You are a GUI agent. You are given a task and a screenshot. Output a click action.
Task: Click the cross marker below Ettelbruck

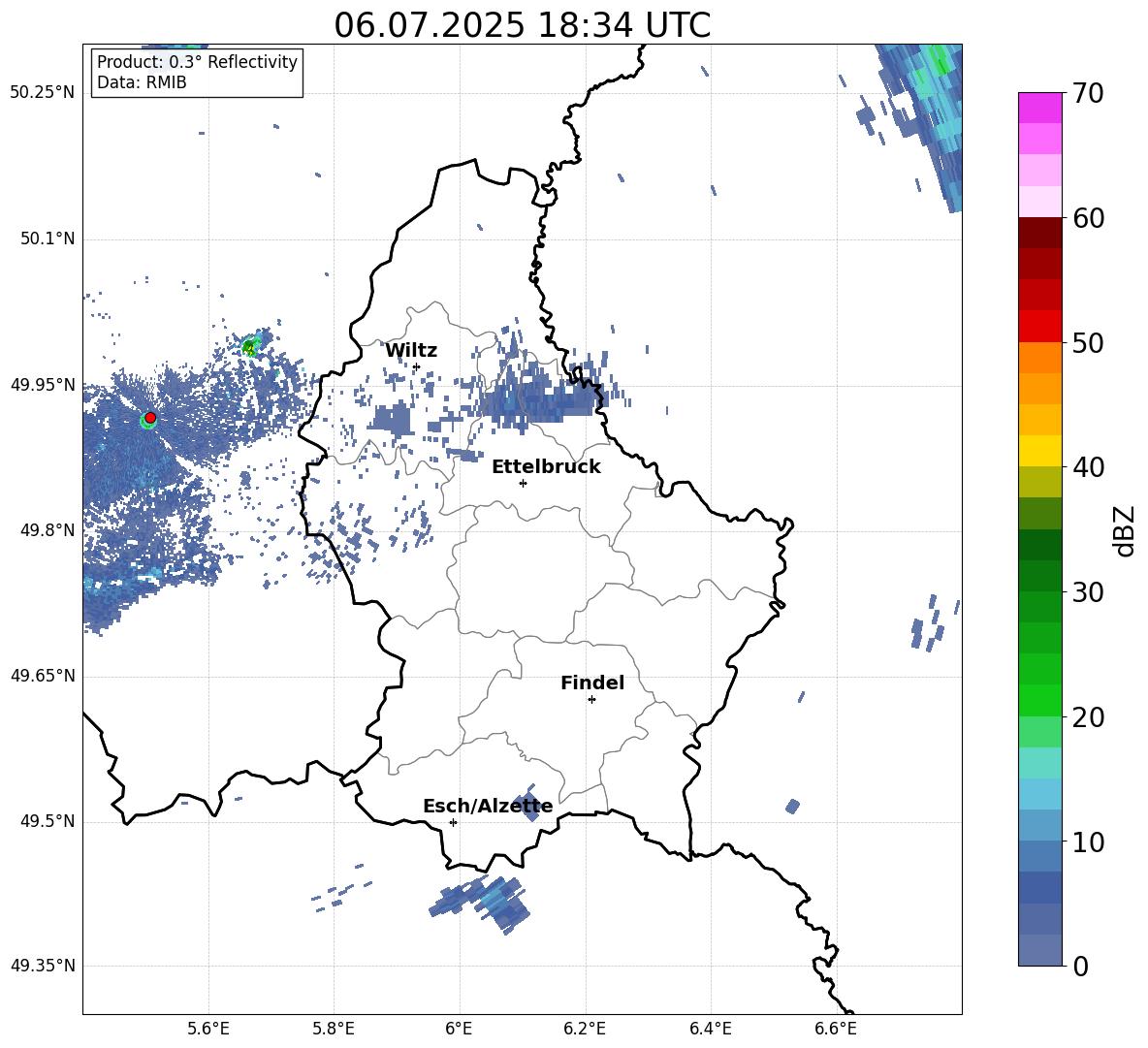click(x=523, y=483)
